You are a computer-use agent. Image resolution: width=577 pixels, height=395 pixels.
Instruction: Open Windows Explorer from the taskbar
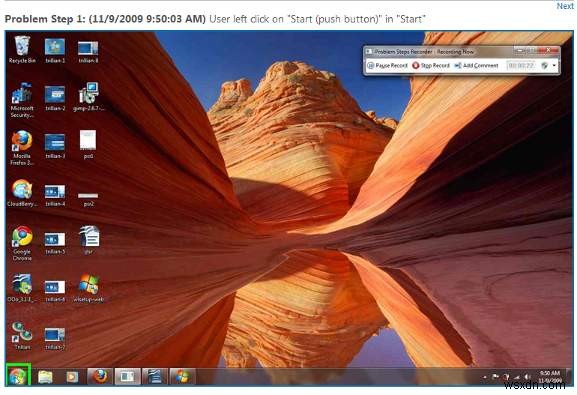[45, 377]
